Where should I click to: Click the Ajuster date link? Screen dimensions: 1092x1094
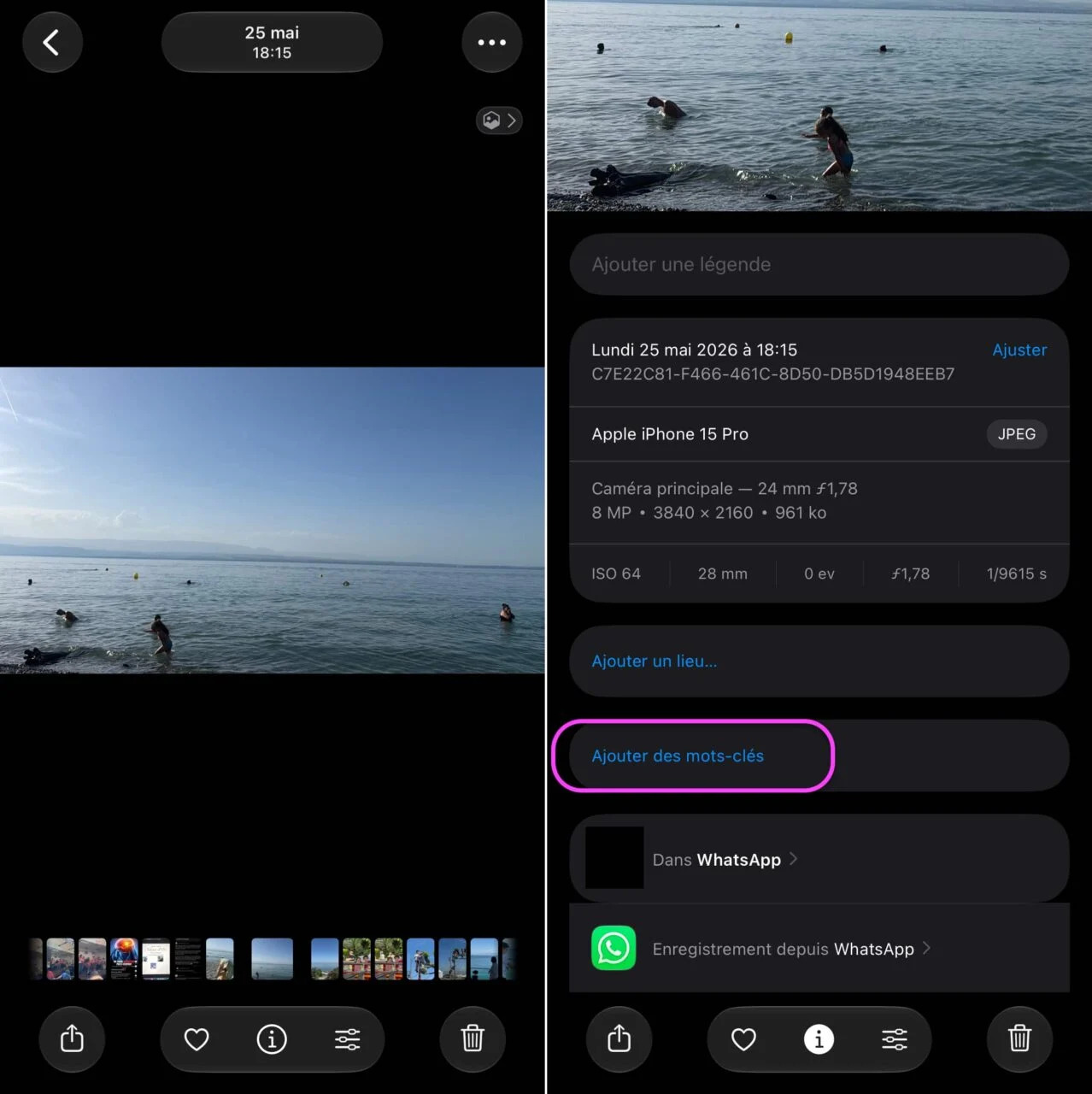[1019, 350]
